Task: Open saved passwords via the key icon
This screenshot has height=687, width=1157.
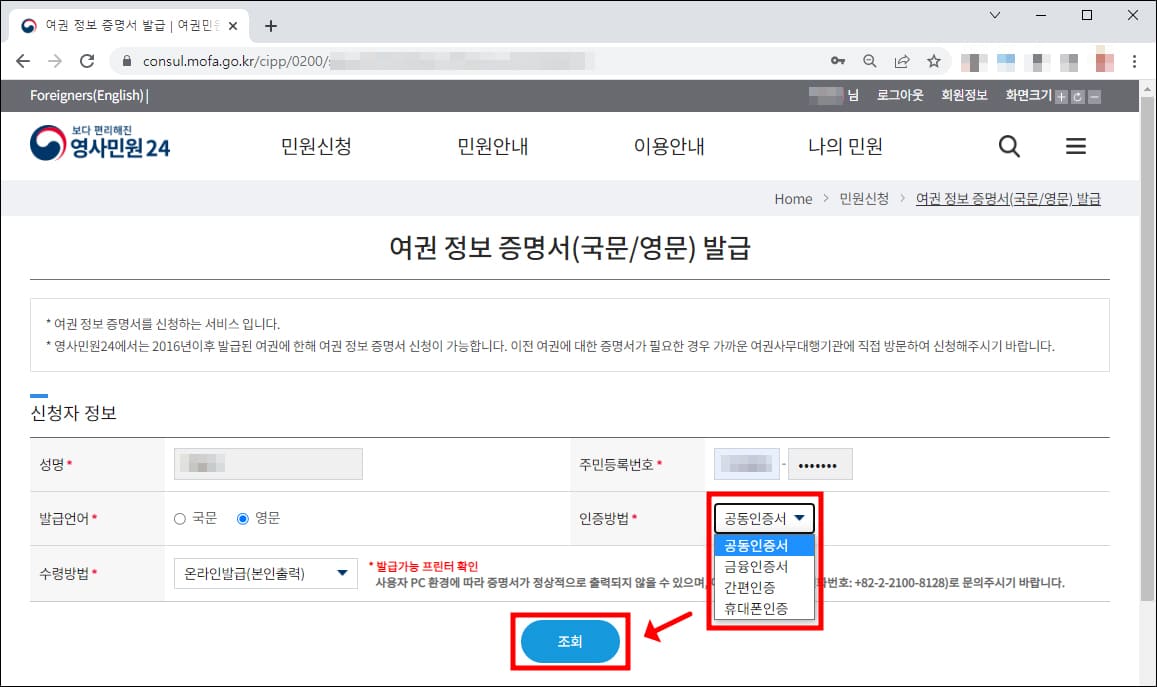Action: click(838, 60)
